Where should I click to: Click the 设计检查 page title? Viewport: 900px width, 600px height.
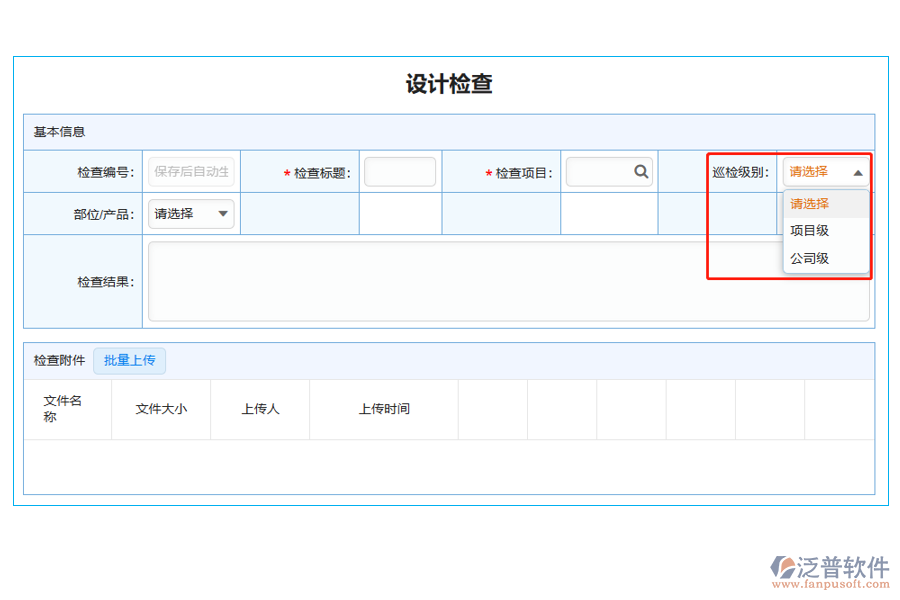click(x=450, y=84)
